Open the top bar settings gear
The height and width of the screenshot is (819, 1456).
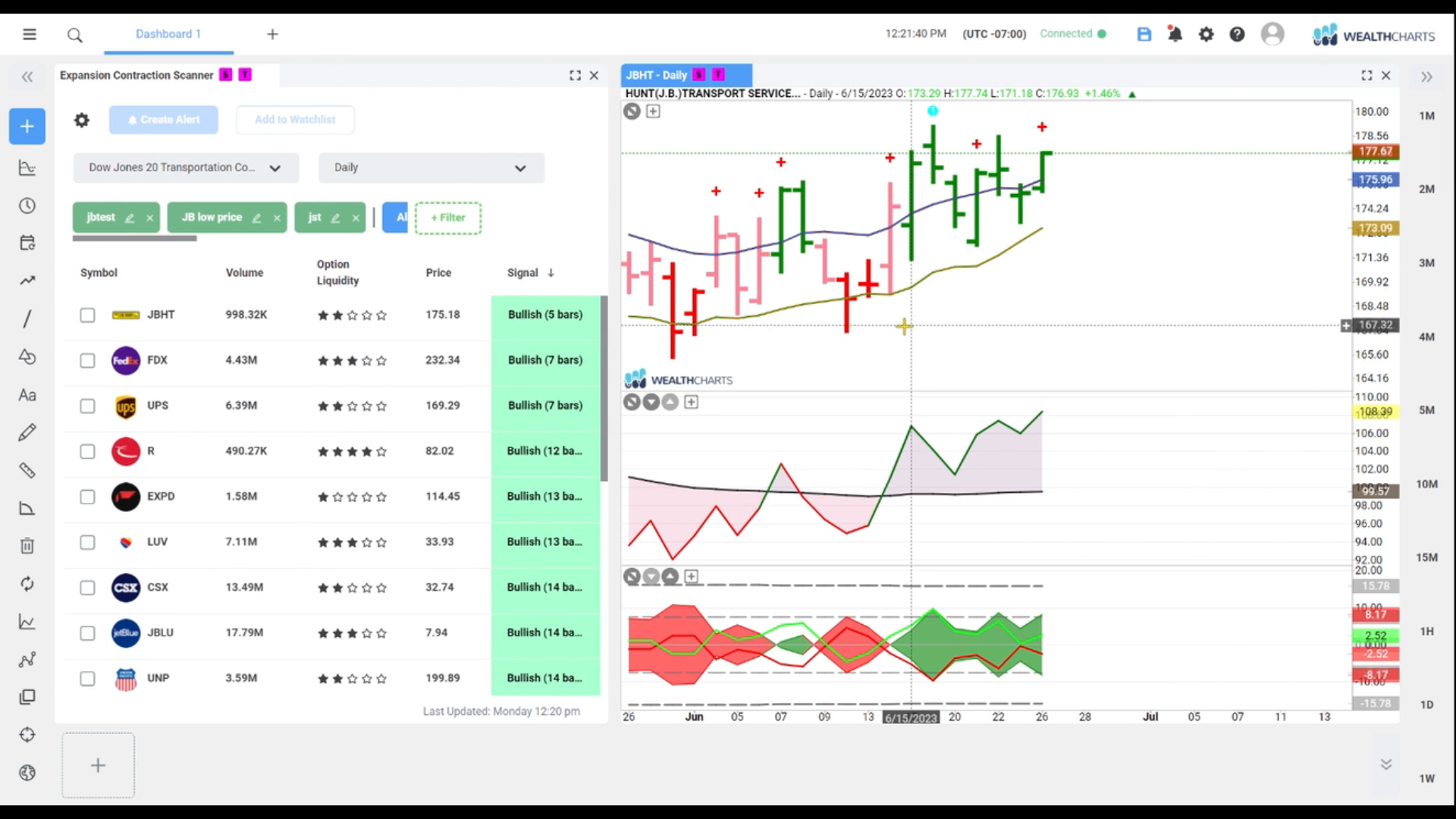(x=1206, y=34)
